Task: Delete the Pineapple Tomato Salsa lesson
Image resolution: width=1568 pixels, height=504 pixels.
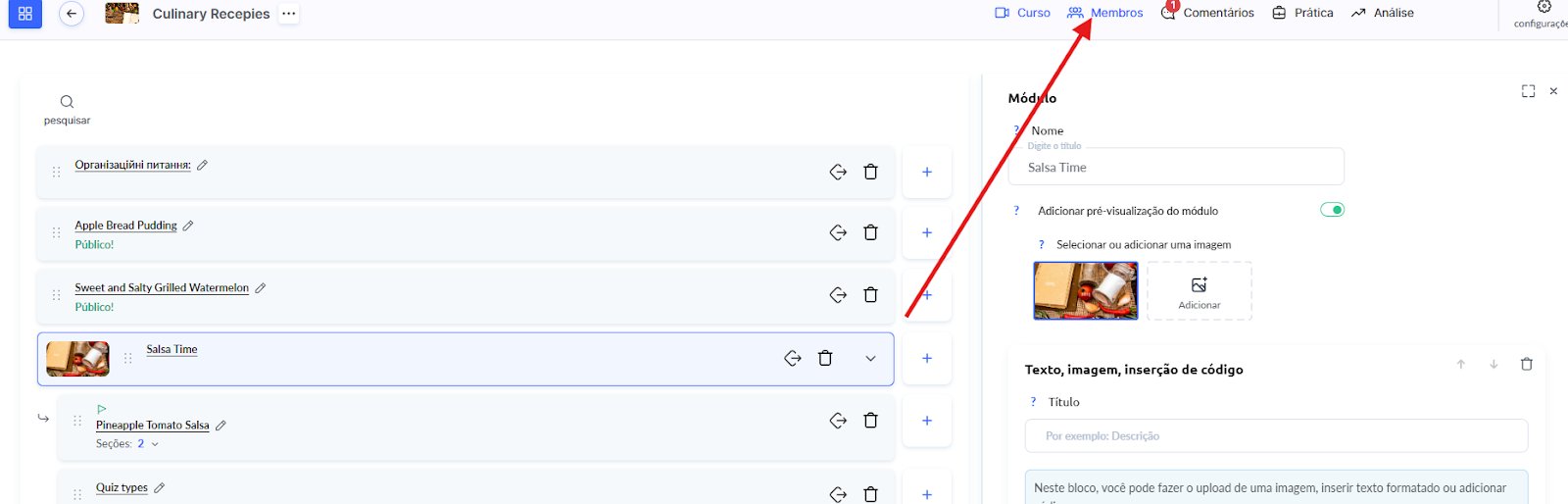Action: pyautogui.click(x=870, y=420)
